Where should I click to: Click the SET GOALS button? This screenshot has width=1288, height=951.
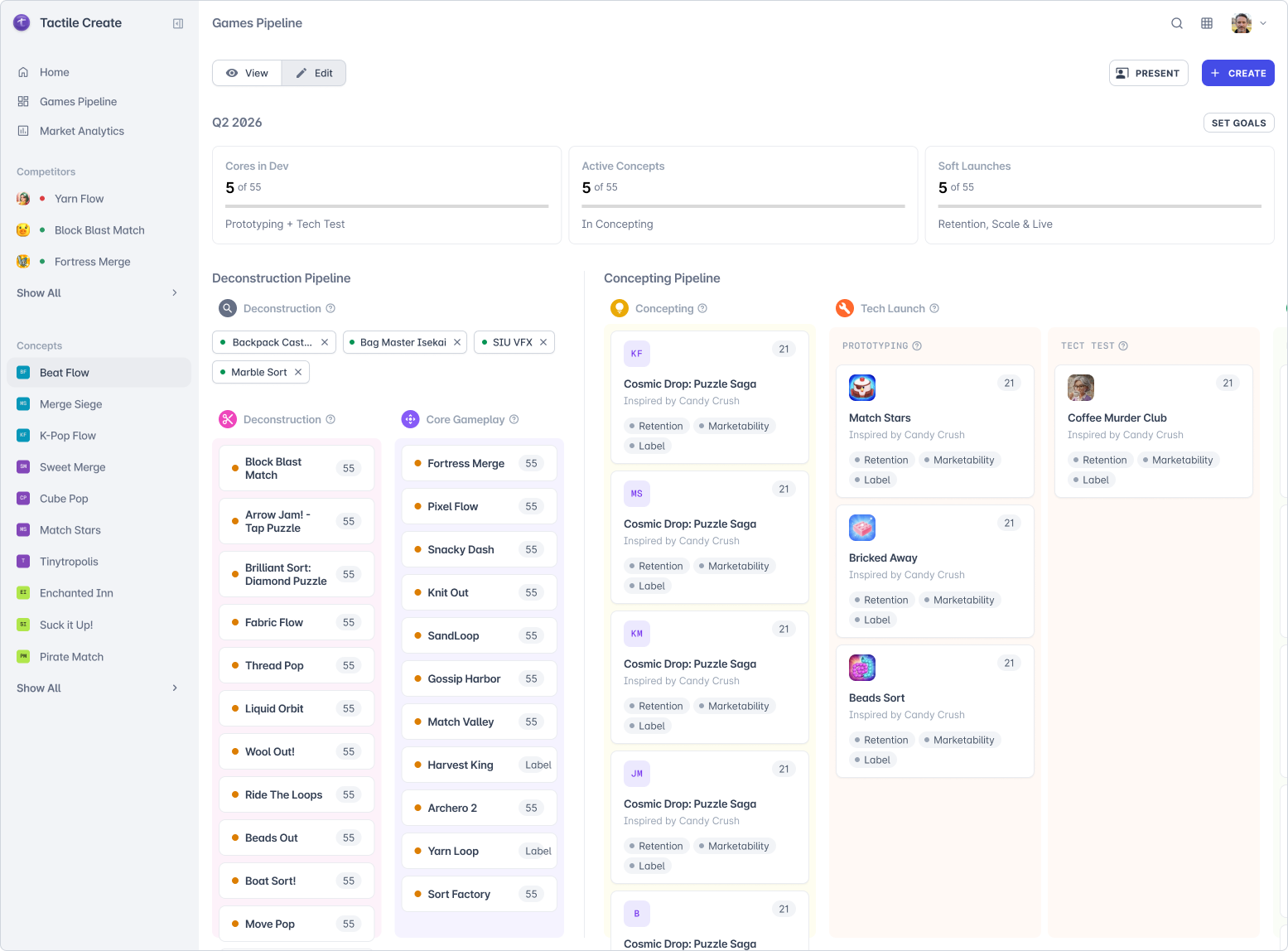[x=1239, y=123]
